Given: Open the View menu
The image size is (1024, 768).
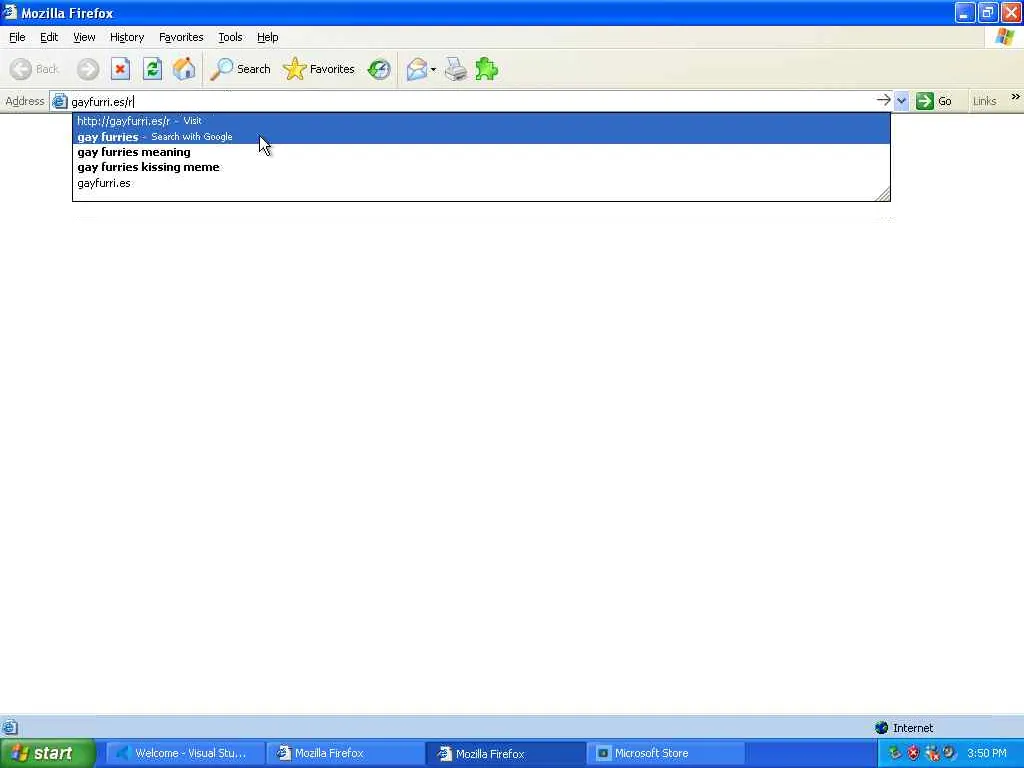Looking at the screenshot, I should click(84, 37).
